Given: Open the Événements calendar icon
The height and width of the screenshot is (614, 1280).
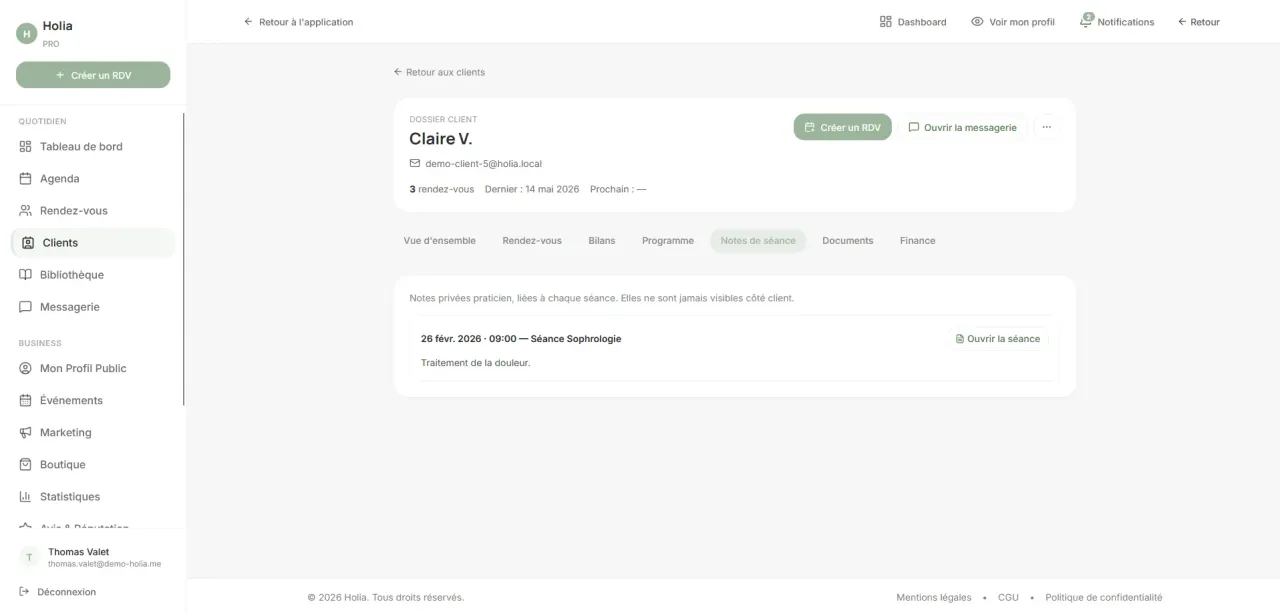Looking at the screenshot, I should tap(26, 401).
